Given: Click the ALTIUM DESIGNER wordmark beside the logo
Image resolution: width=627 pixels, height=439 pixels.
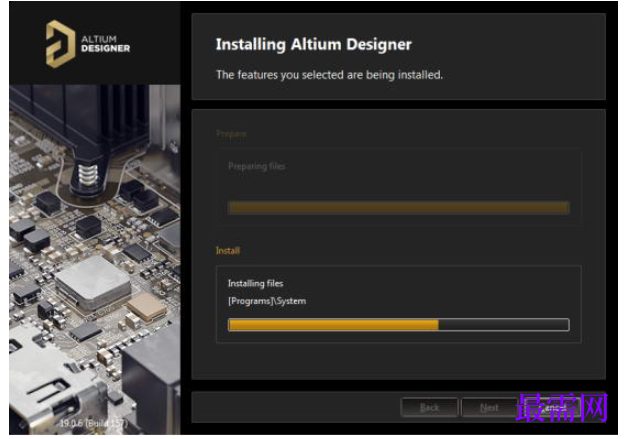Looking at the screenshot, I should 105,44.
